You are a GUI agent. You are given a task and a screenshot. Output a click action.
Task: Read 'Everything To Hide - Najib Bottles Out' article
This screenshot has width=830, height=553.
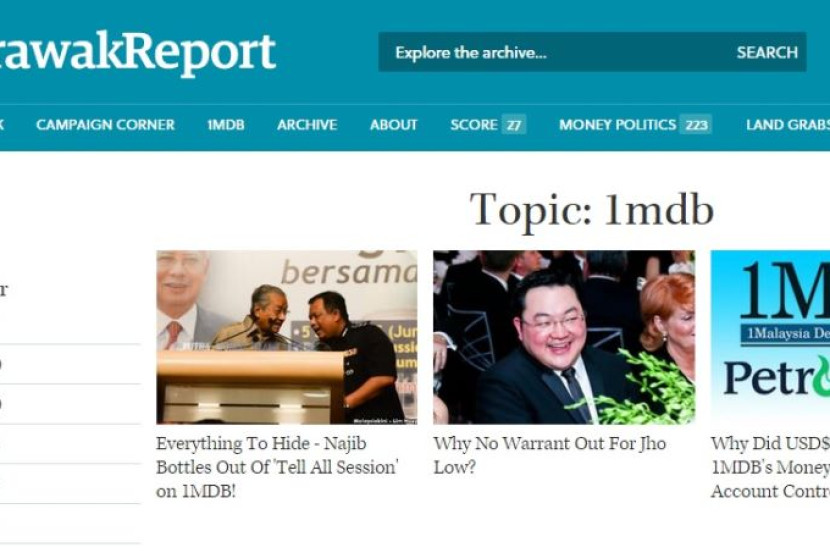[x=277, y=467]
